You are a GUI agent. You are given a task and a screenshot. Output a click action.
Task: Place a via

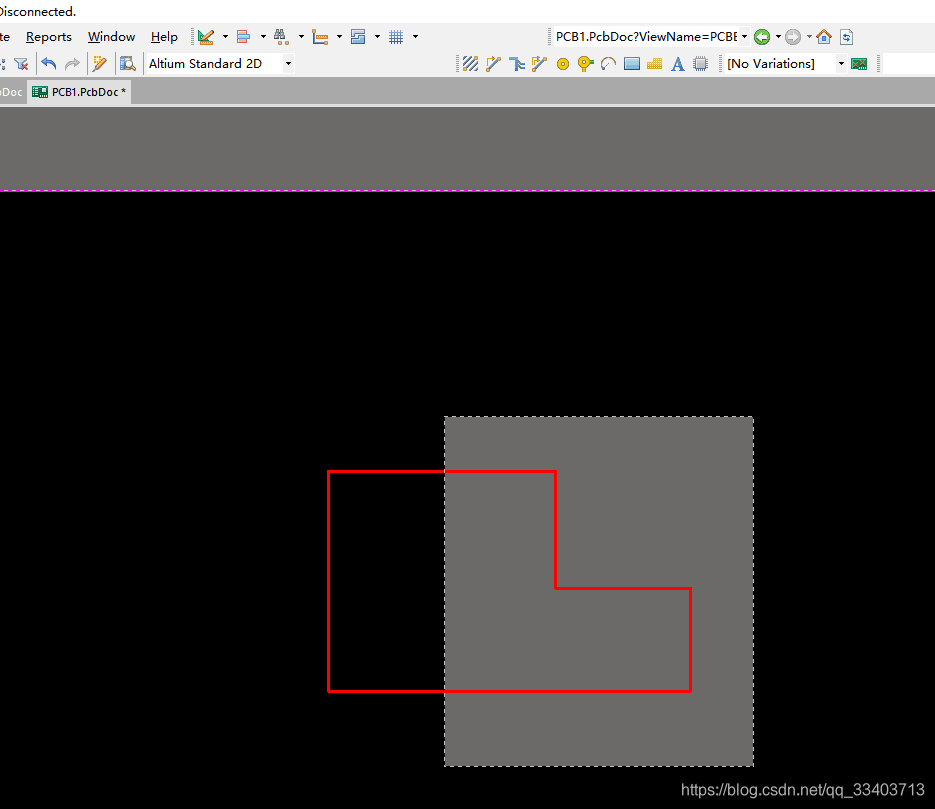point(586,64)
